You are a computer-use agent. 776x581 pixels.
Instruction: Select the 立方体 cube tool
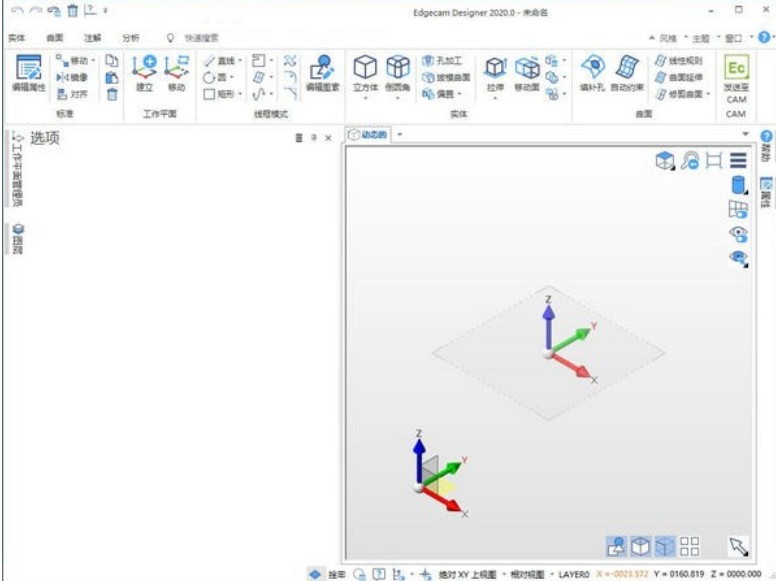[x=365, y=73]
